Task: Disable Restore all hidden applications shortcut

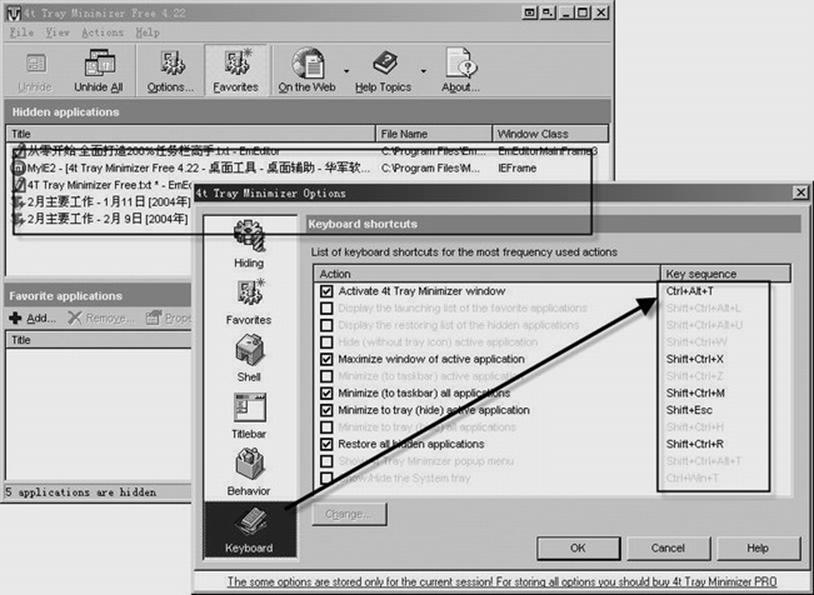Action: click(x=327, y=444)
